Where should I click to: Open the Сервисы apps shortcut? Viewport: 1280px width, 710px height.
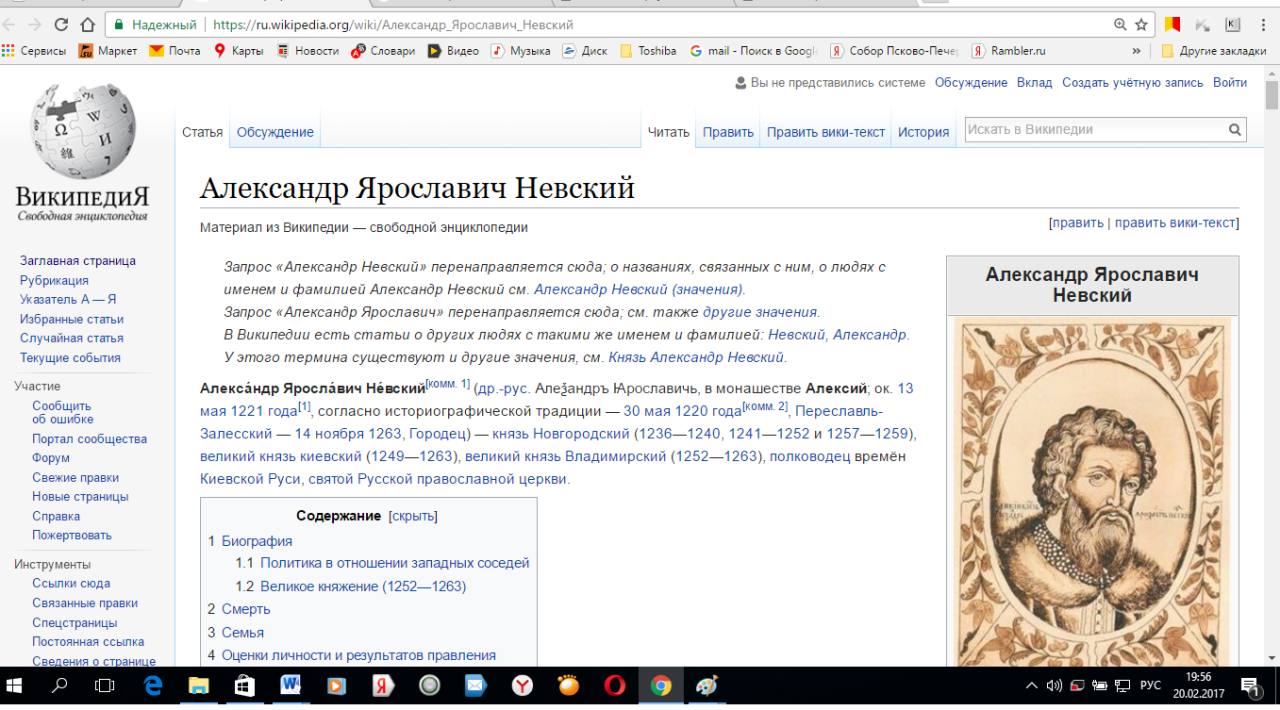click(x=34, y=51)
